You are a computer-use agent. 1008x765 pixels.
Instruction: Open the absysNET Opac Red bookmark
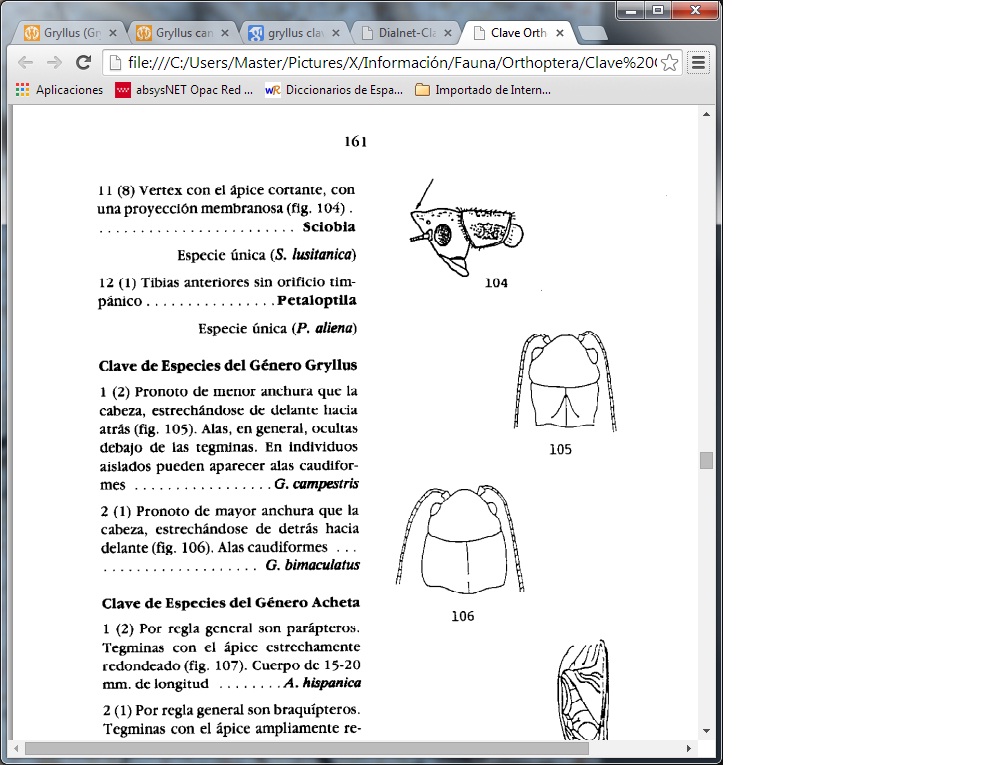tap(184, 90)
